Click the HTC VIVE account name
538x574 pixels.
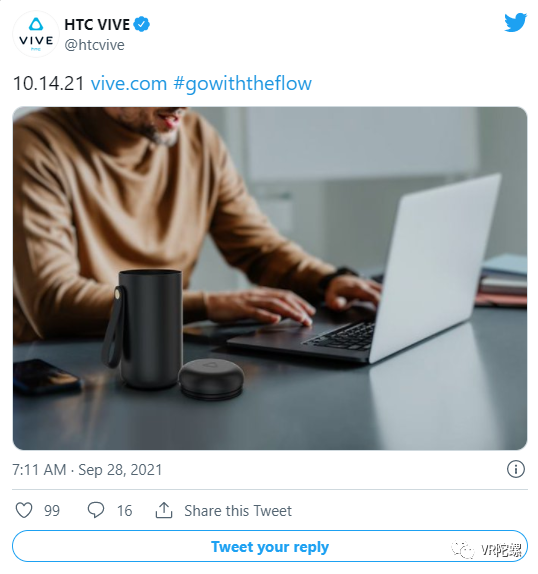(x=97, y=25)
